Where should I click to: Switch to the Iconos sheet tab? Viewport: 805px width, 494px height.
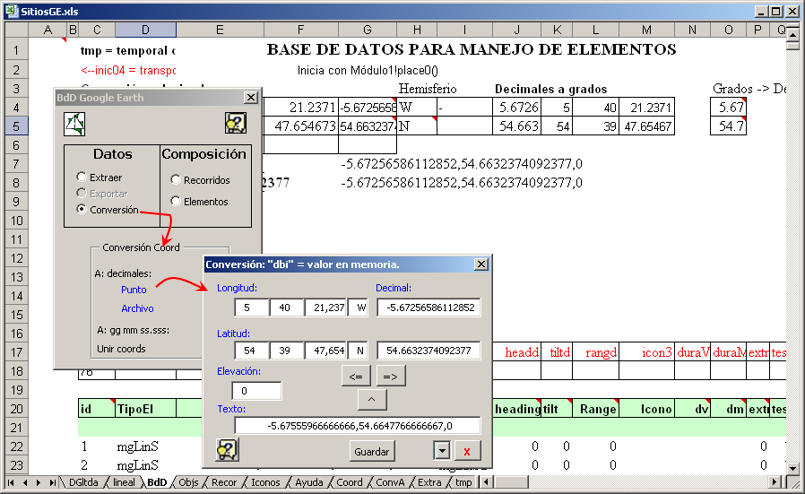coord(265,482)
